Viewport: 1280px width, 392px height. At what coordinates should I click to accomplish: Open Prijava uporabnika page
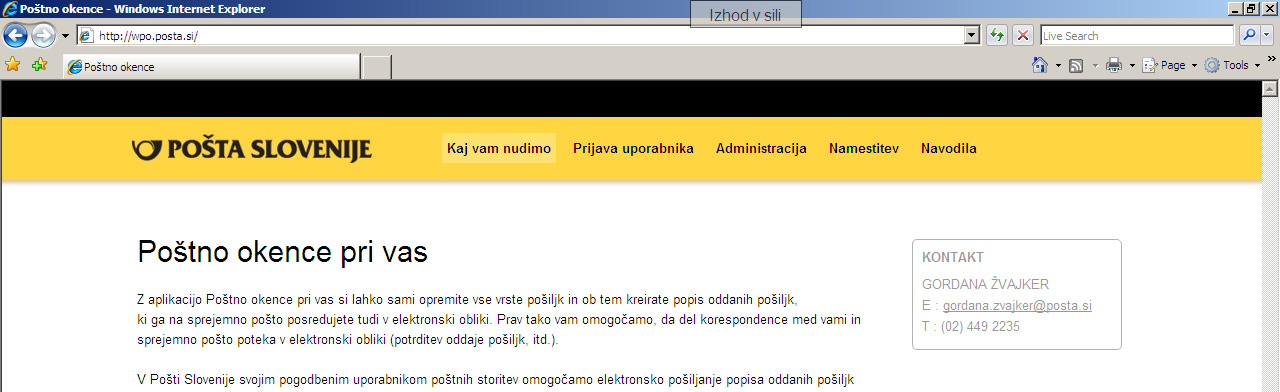point(633,148)
